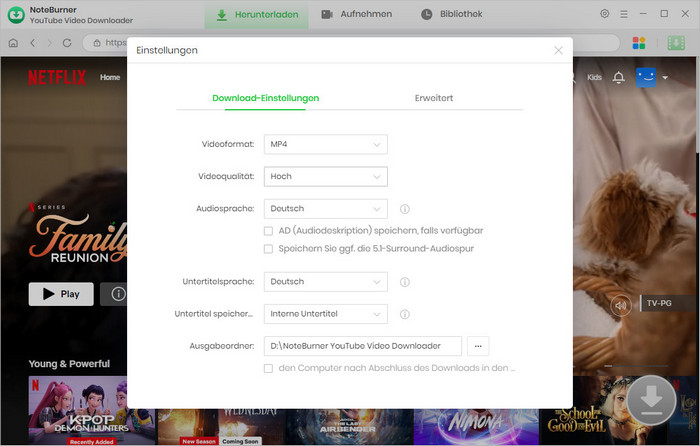700x446 pixels.
Task: Open the Audiosprache Deutsch dropdown
Action: click(325, 208)
